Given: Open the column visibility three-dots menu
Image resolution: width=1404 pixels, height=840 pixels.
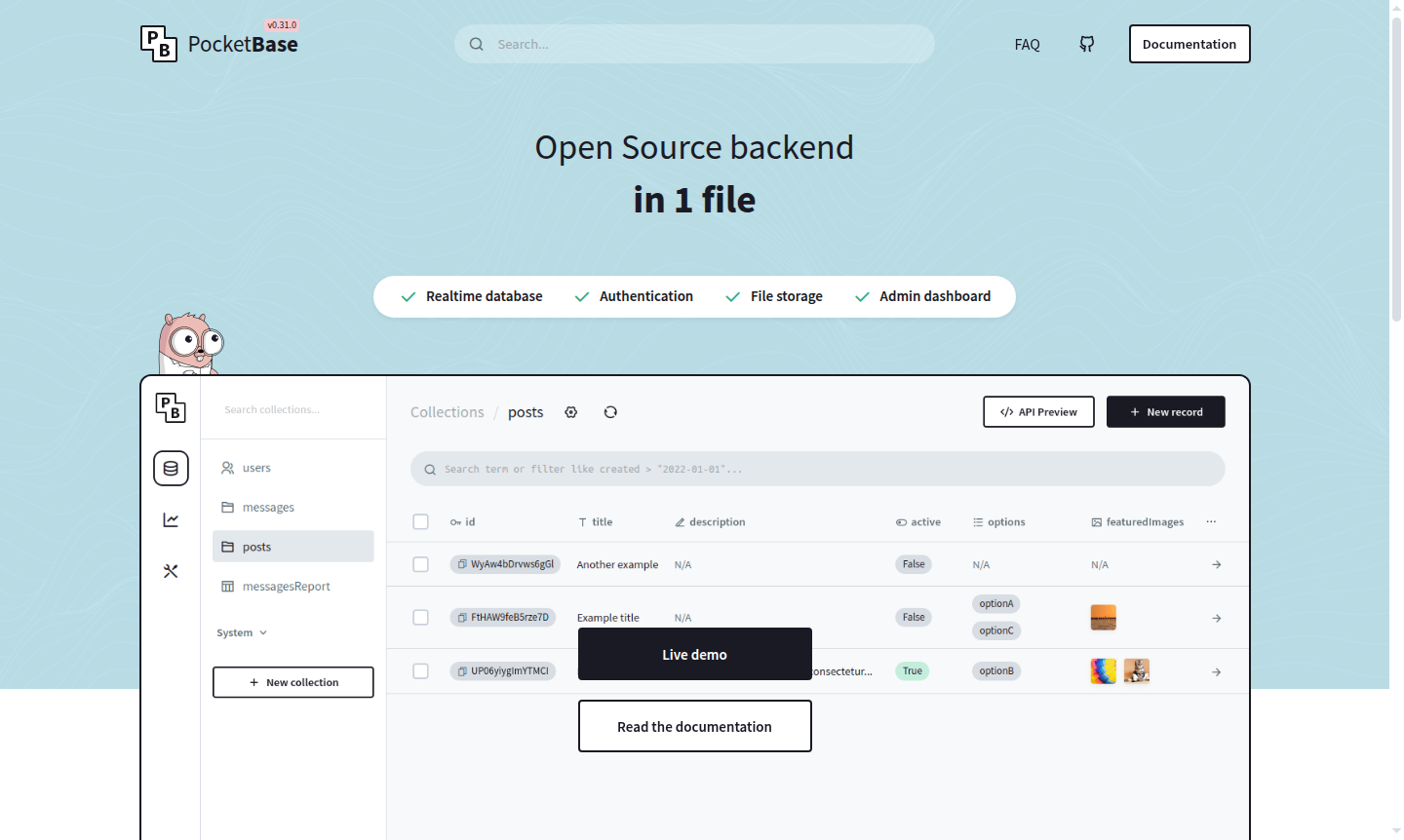Looking at the screenshot, I should coord(1211,522).
